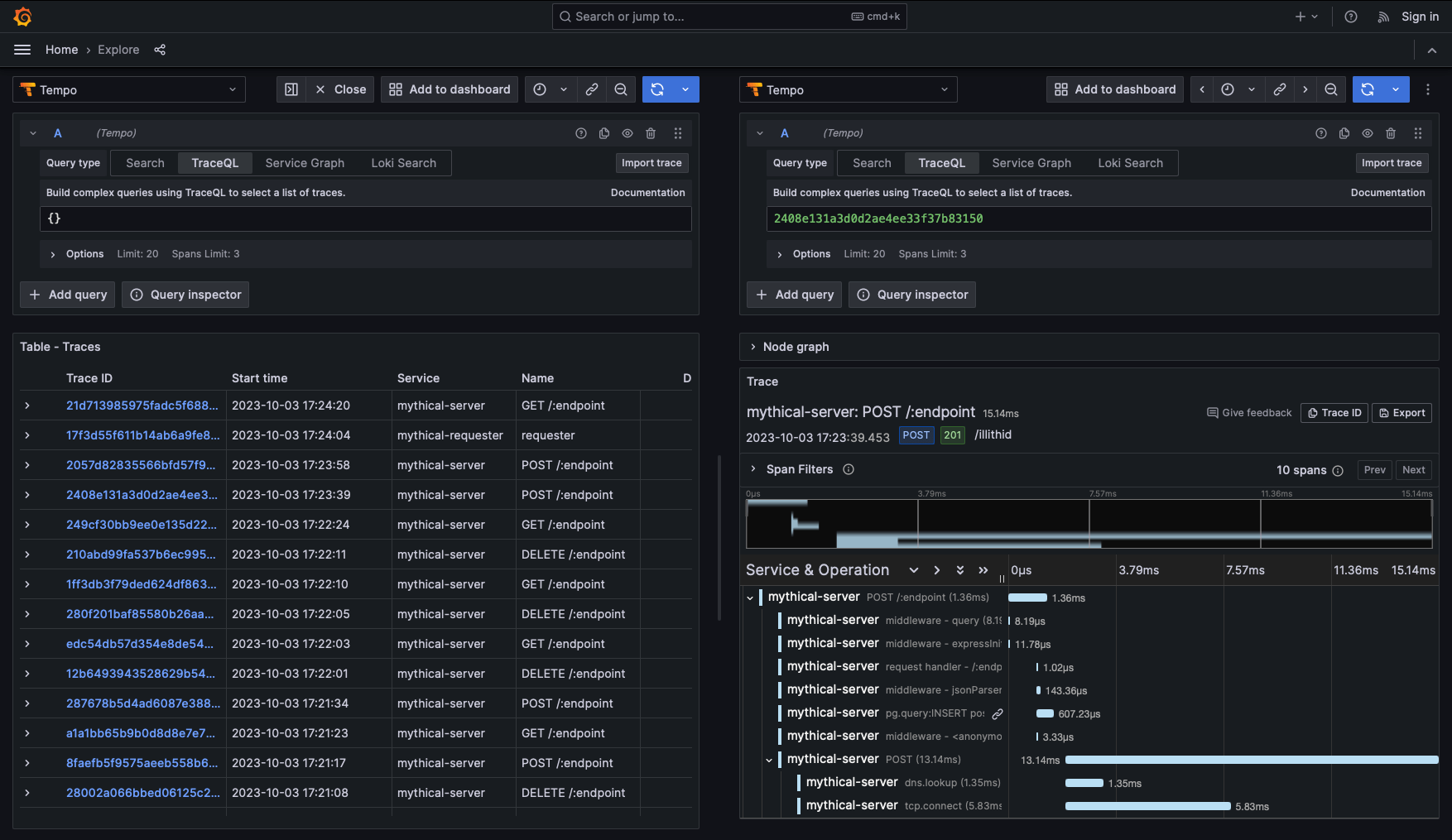
Task: Click the share link icon near time picker
Action: point(592,89)
